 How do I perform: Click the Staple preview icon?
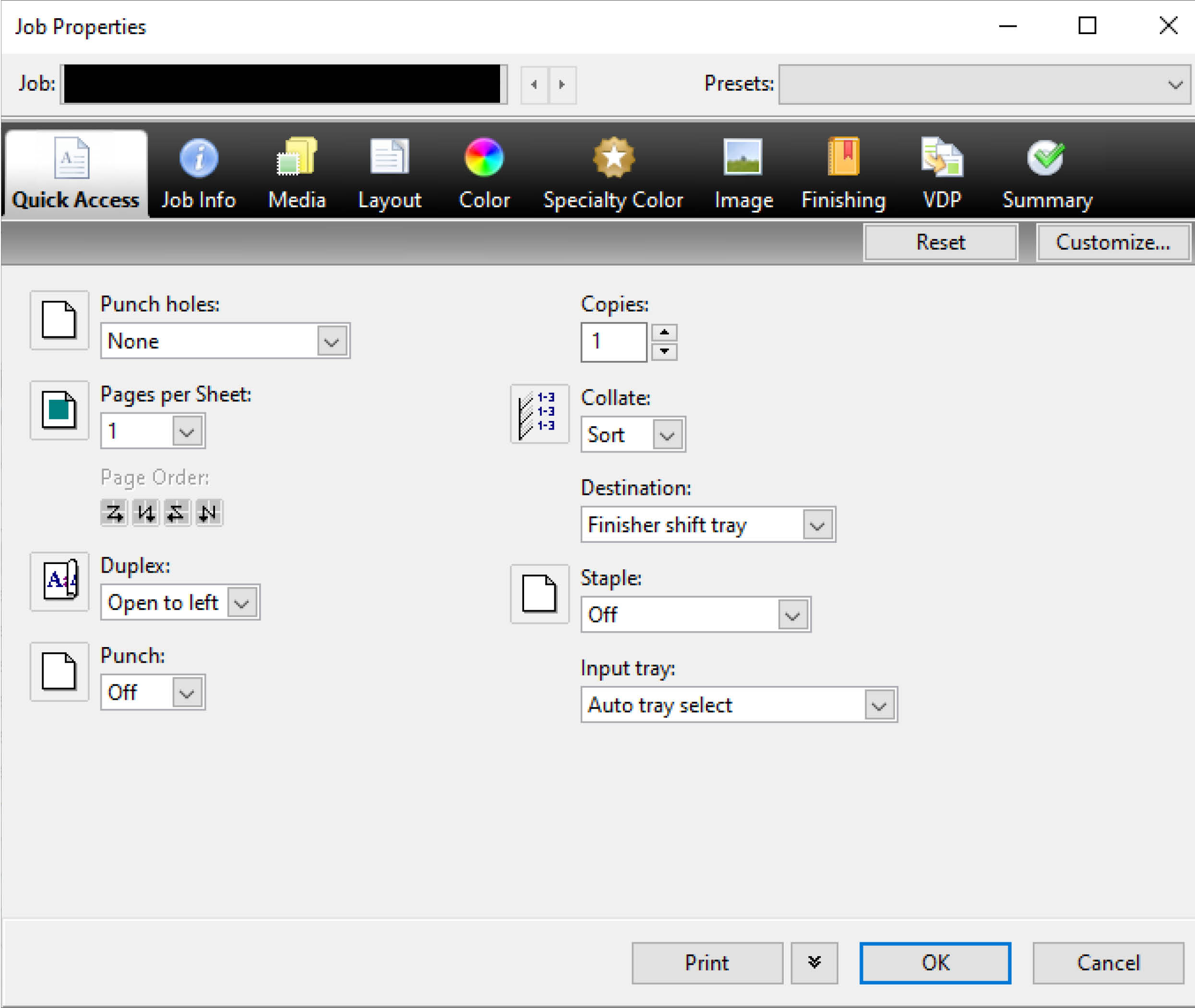pos(540,594)
